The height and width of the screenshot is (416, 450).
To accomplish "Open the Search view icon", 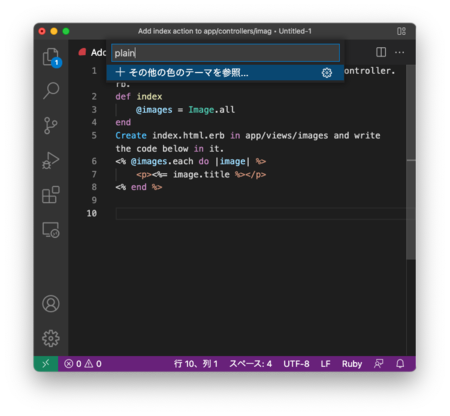I will [x=51, y=90].
